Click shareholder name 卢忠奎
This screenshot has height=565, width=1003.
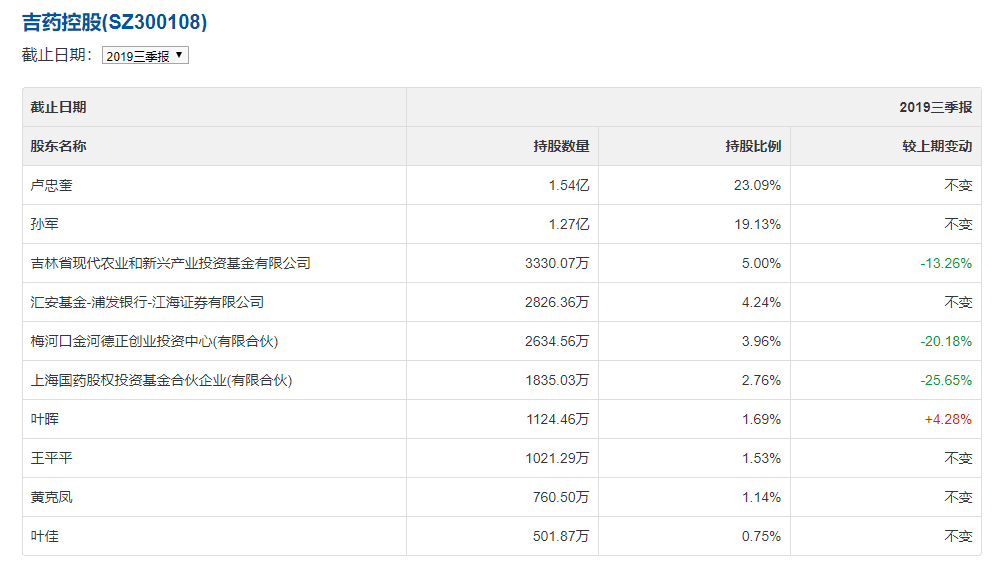point(52,185)
